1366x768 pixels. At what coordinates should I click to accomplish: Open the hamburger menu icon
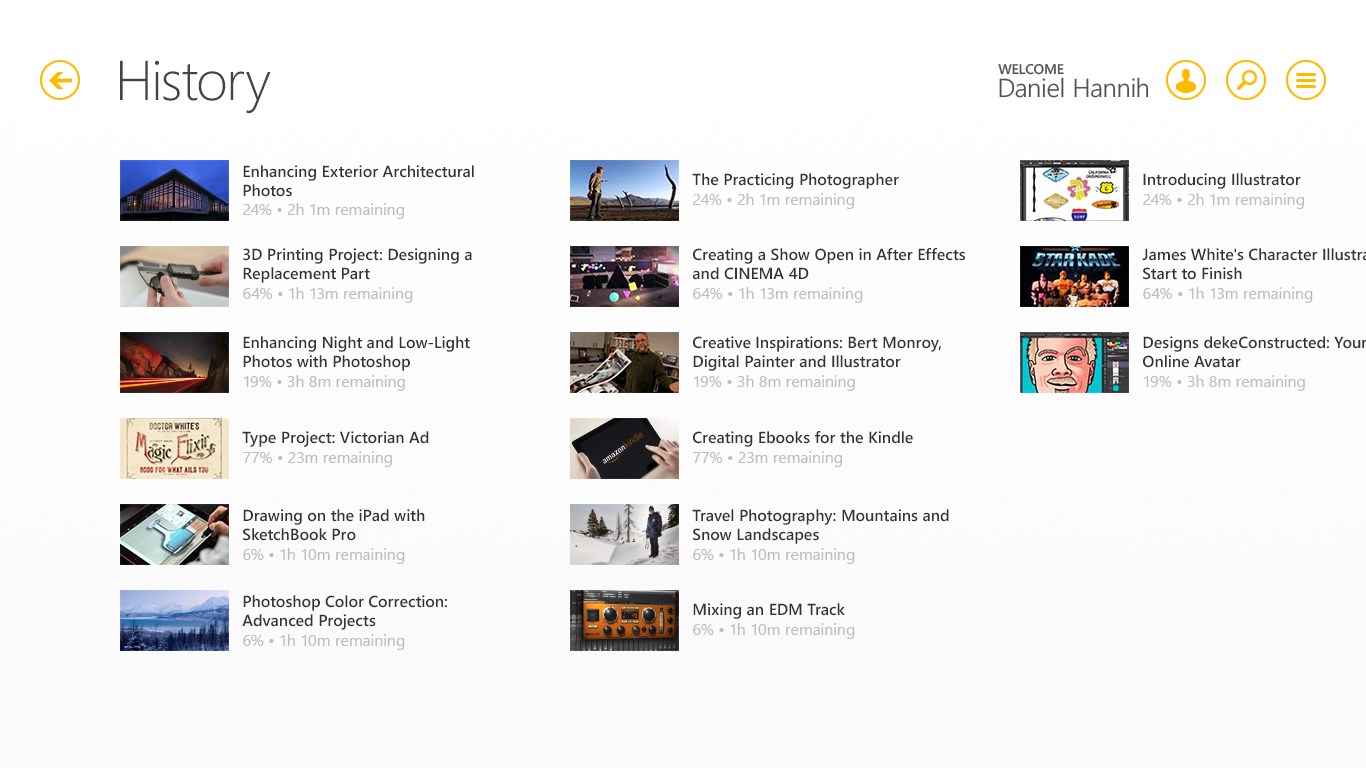pos(1306,80)
